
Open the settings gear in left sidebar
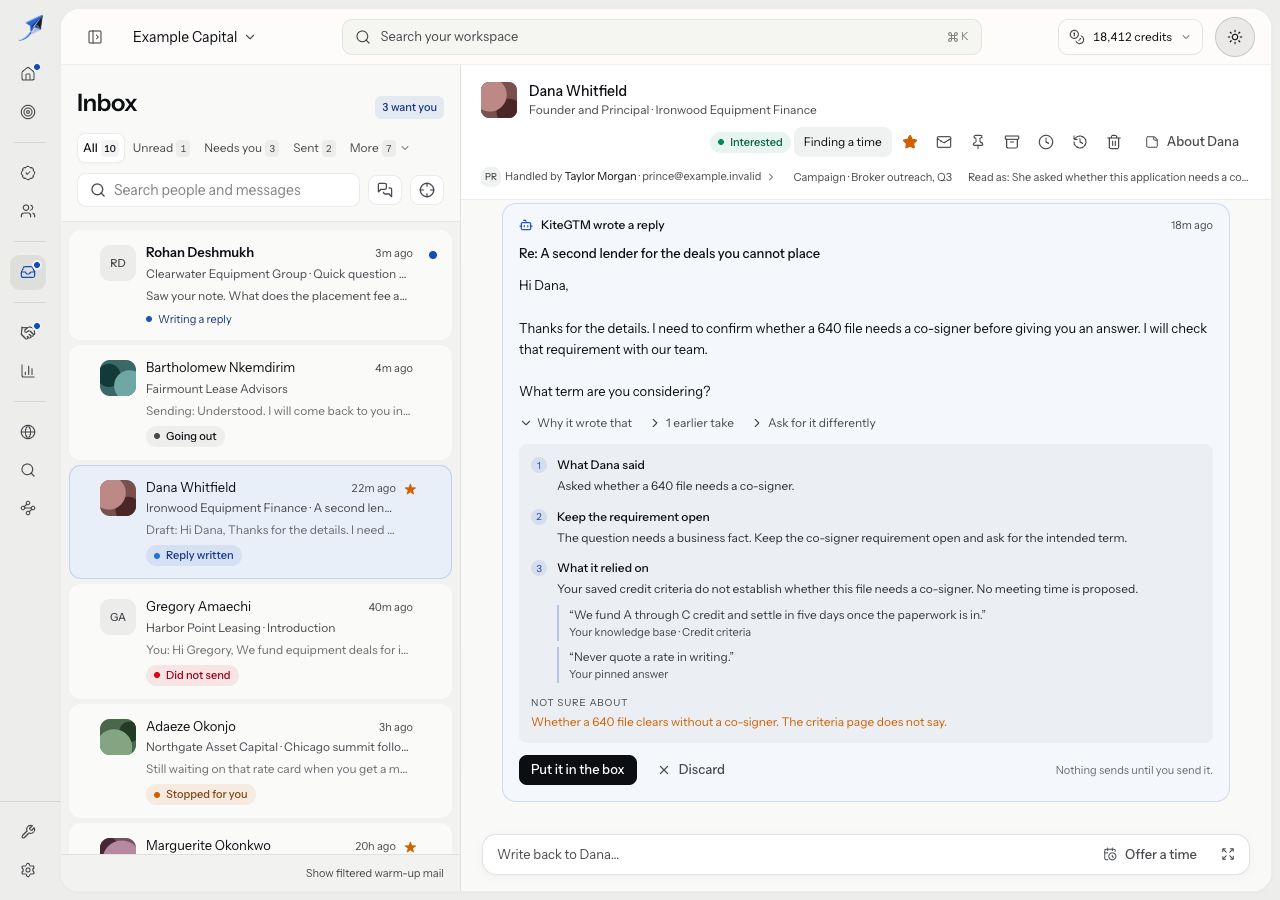(28, 870)
